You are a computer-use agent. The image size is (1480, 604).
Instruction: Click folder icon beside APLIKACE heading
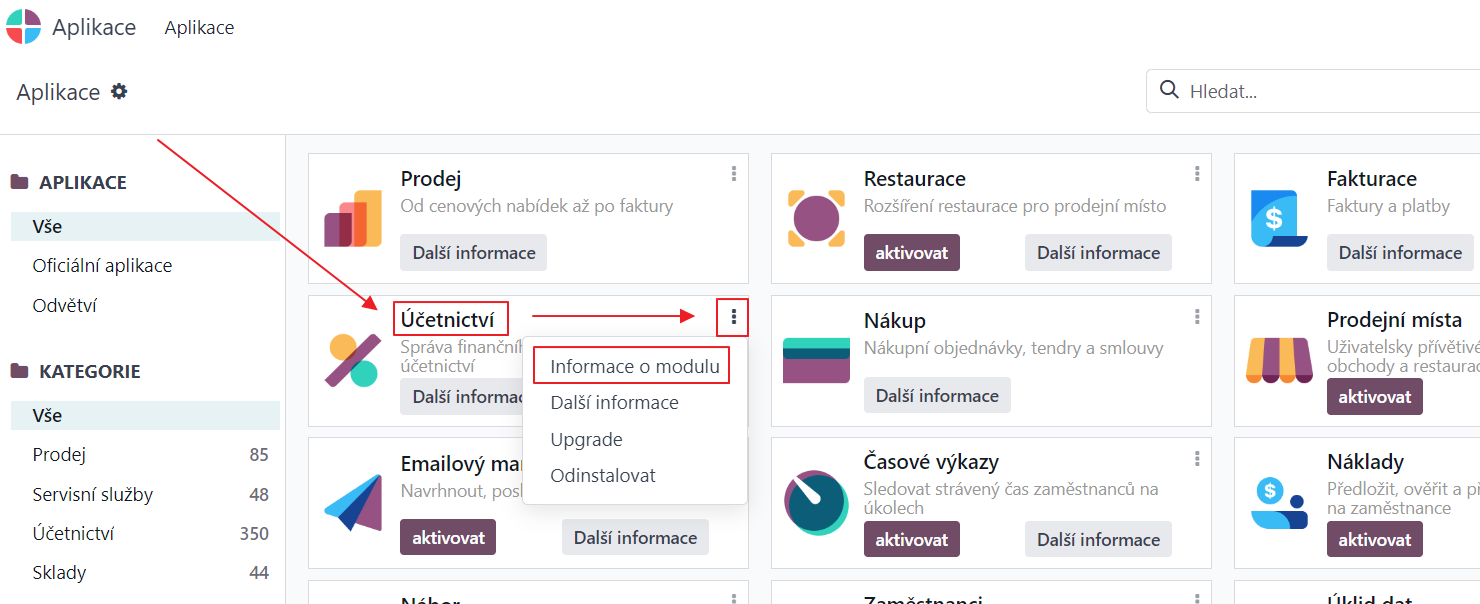pos(19,182)
